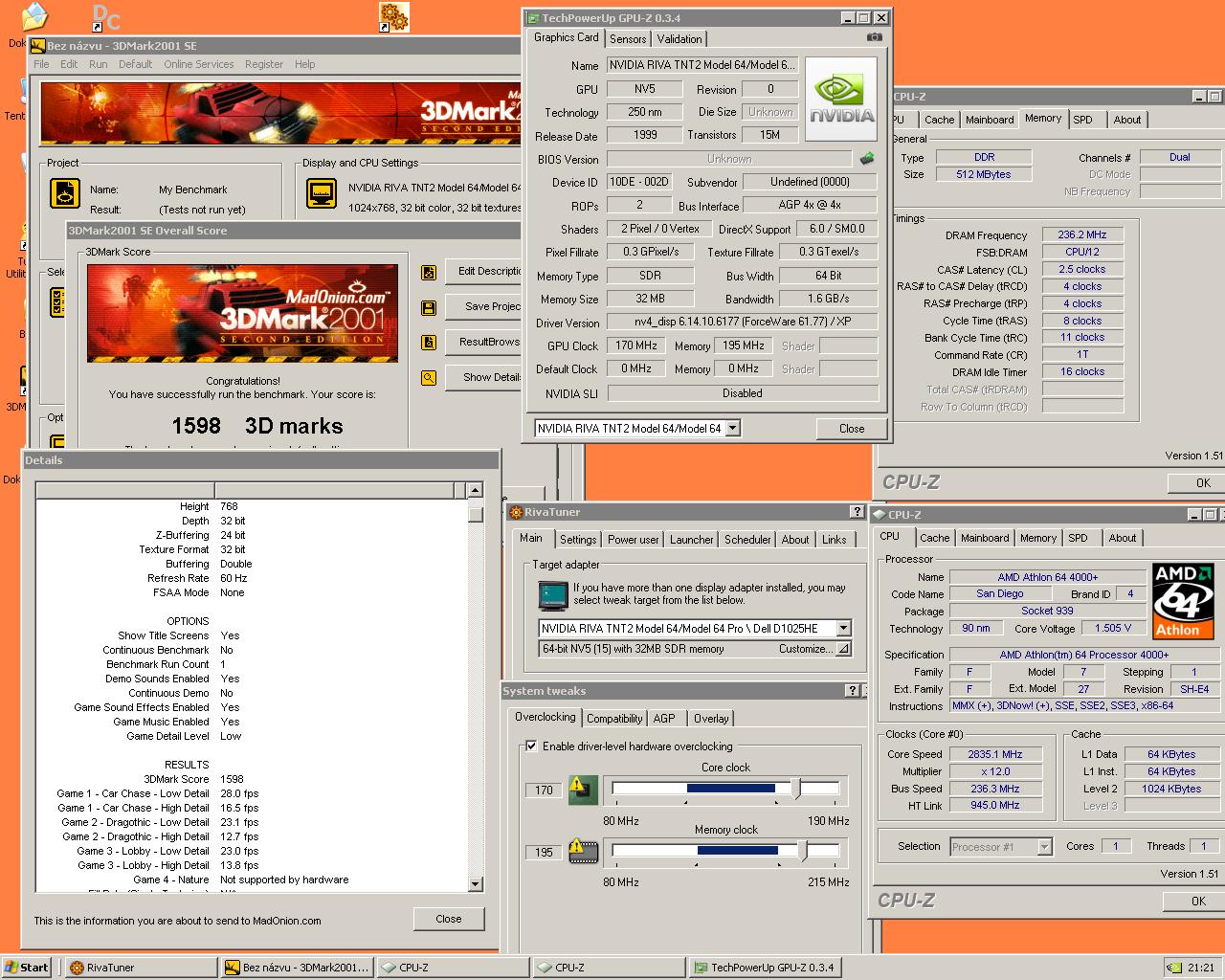Screen dimensions: 1225x980
Task: Click Close in the Details dialog
Action: pyautogui.click(x=449, y=919)
